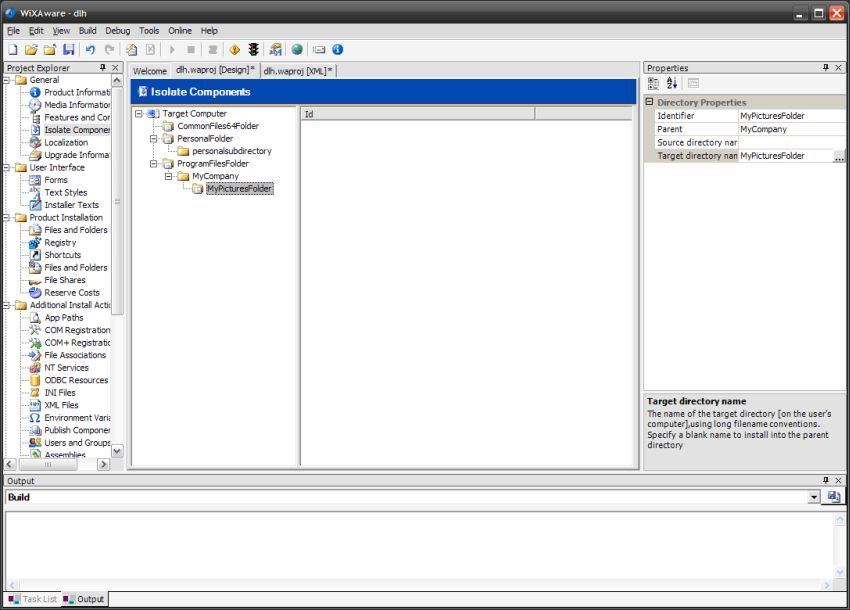Collapse the General node in Project Explorer

[x=7, y=80]
